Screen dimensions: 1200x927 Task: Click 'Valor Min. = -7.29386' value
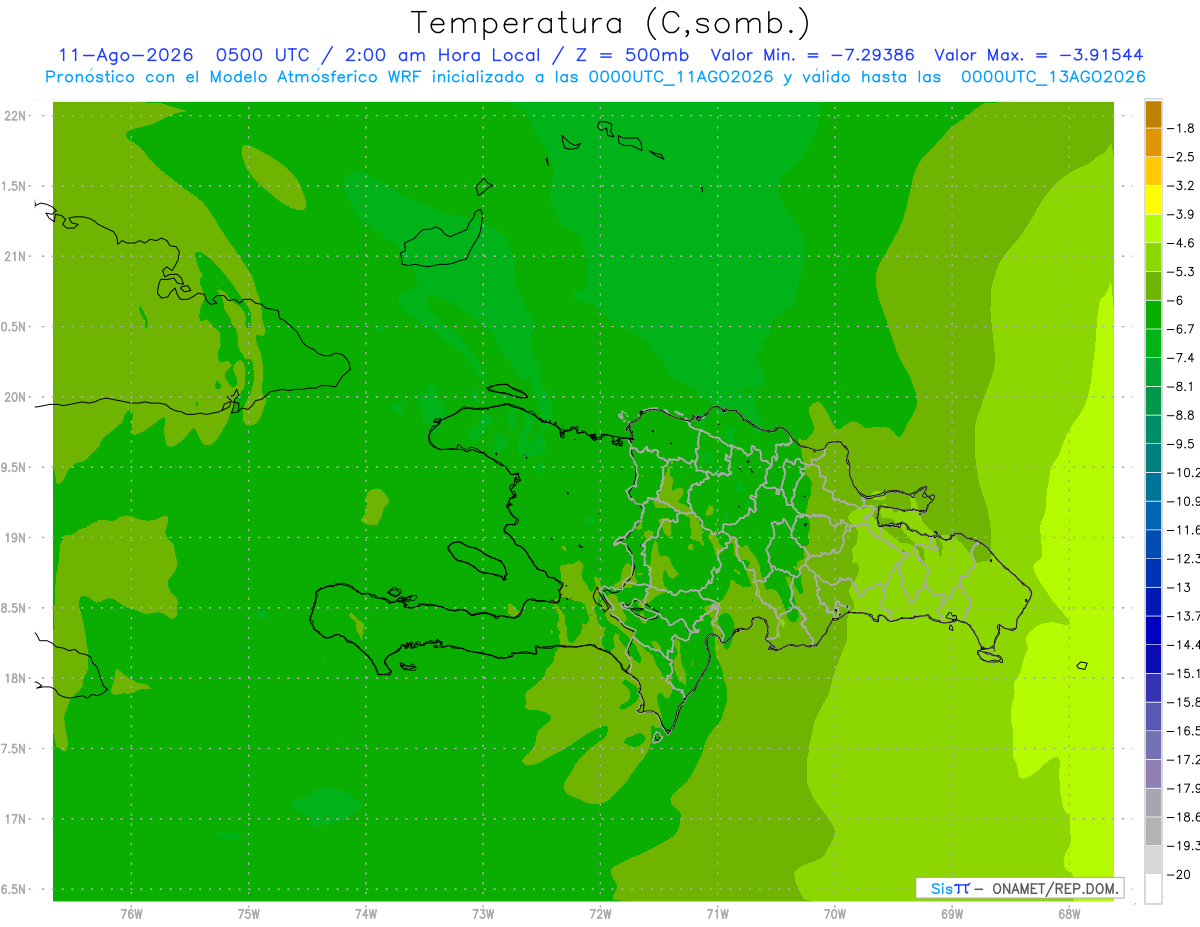pos(812,55)
